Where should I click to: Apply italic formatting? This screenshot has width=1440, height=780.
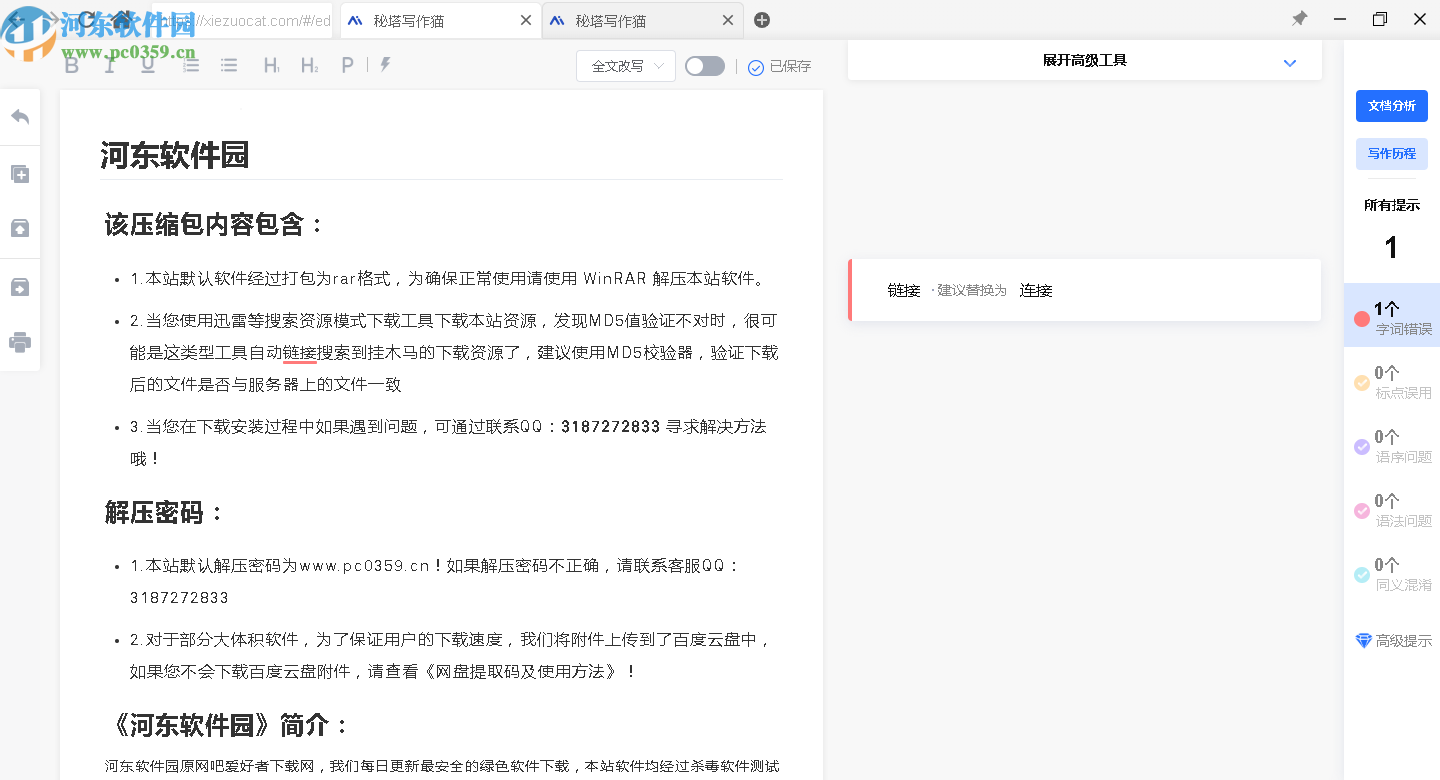tap(109, 65)
